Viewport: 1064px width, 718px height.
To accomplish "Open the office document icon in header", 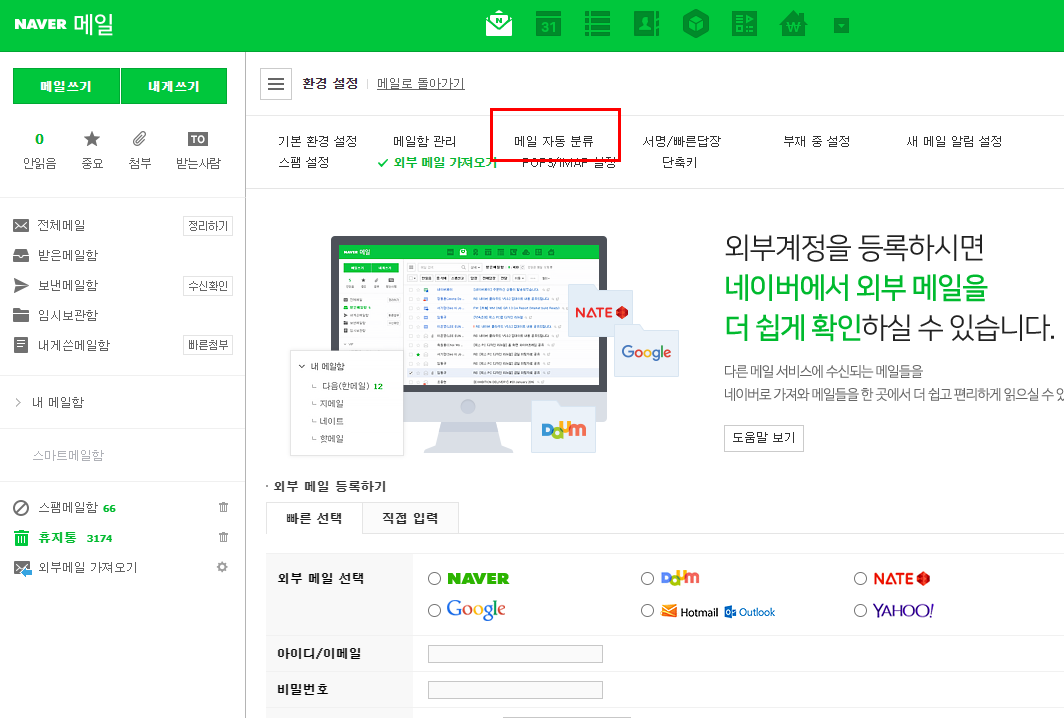I will coord(744,24).
